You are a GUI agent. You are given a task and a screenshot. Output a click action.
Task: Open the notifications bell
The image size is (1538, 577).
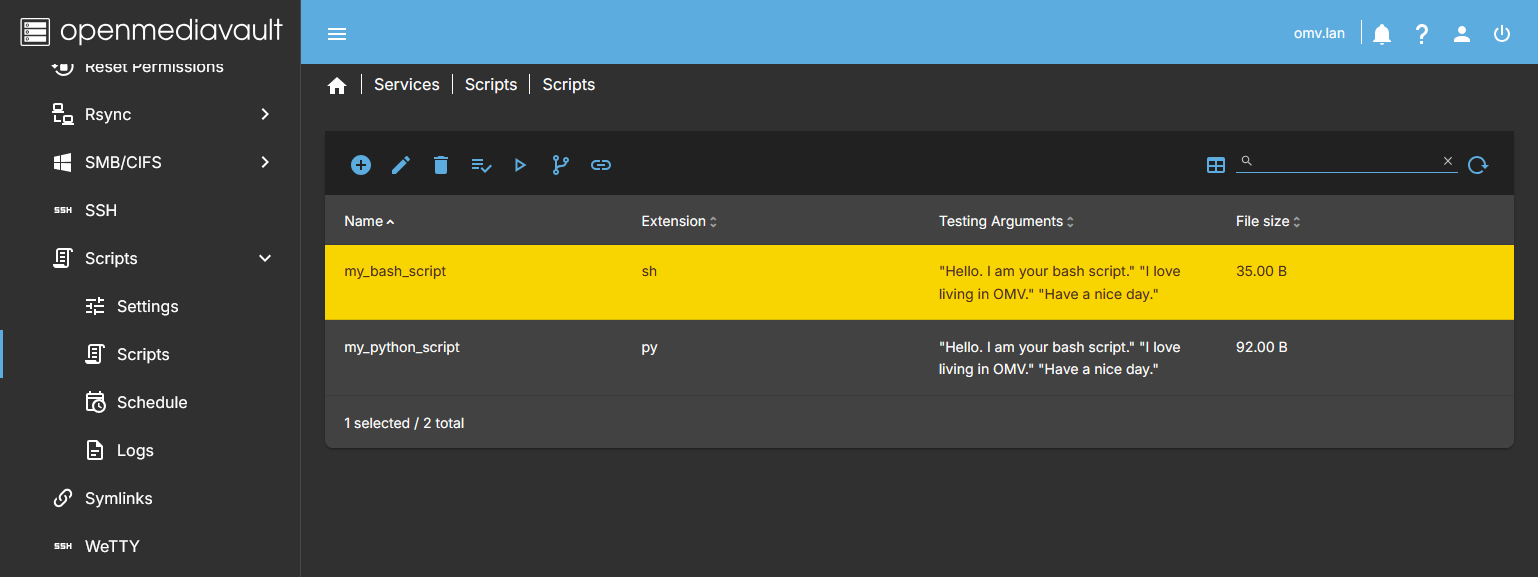coord(1382,34)
